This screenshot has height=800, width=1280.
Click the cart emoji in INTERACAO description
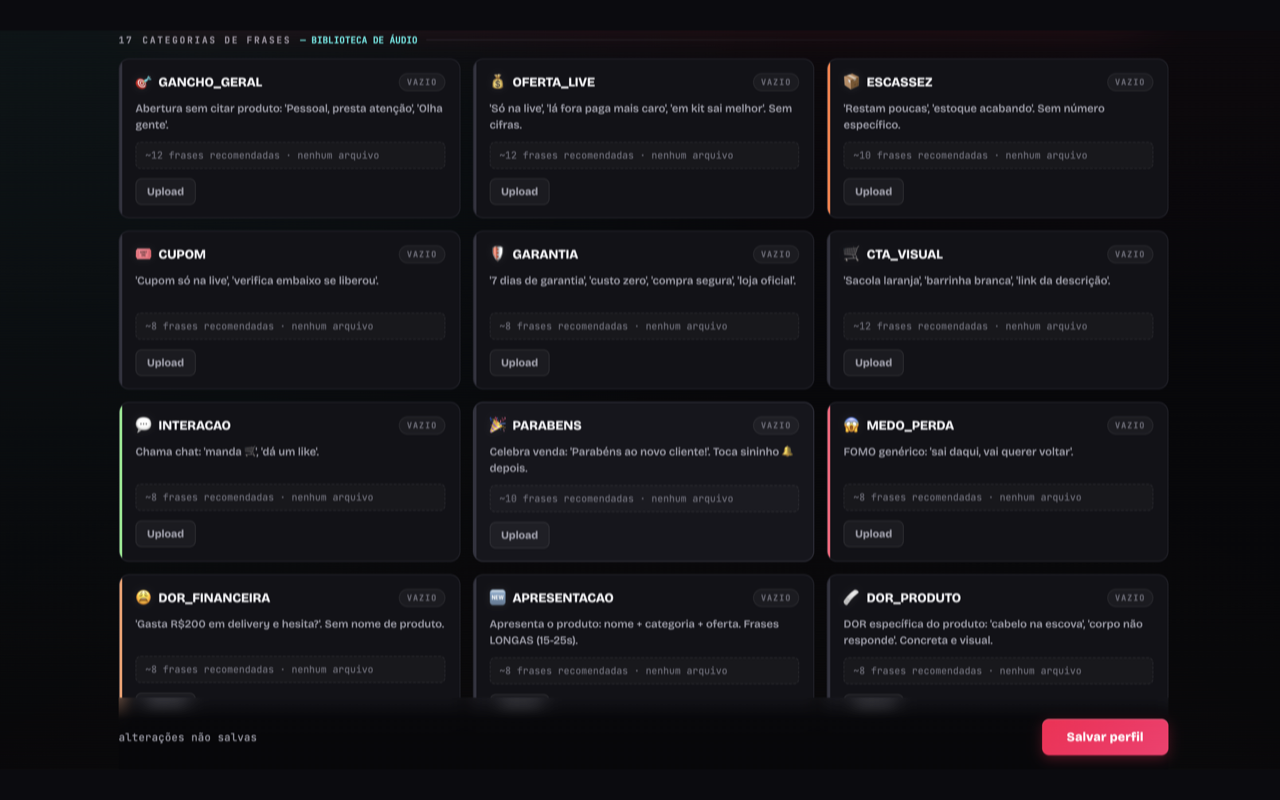(251, 452)
